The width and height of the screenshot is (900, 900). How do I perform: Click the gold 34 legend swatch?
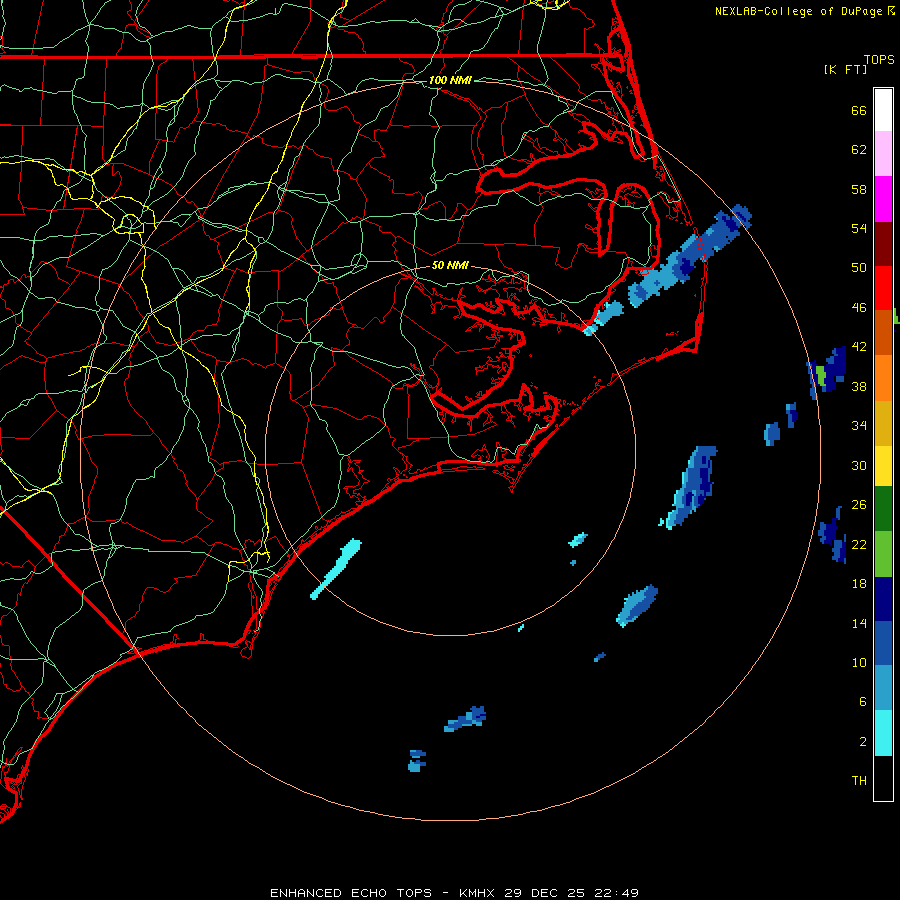883,422
